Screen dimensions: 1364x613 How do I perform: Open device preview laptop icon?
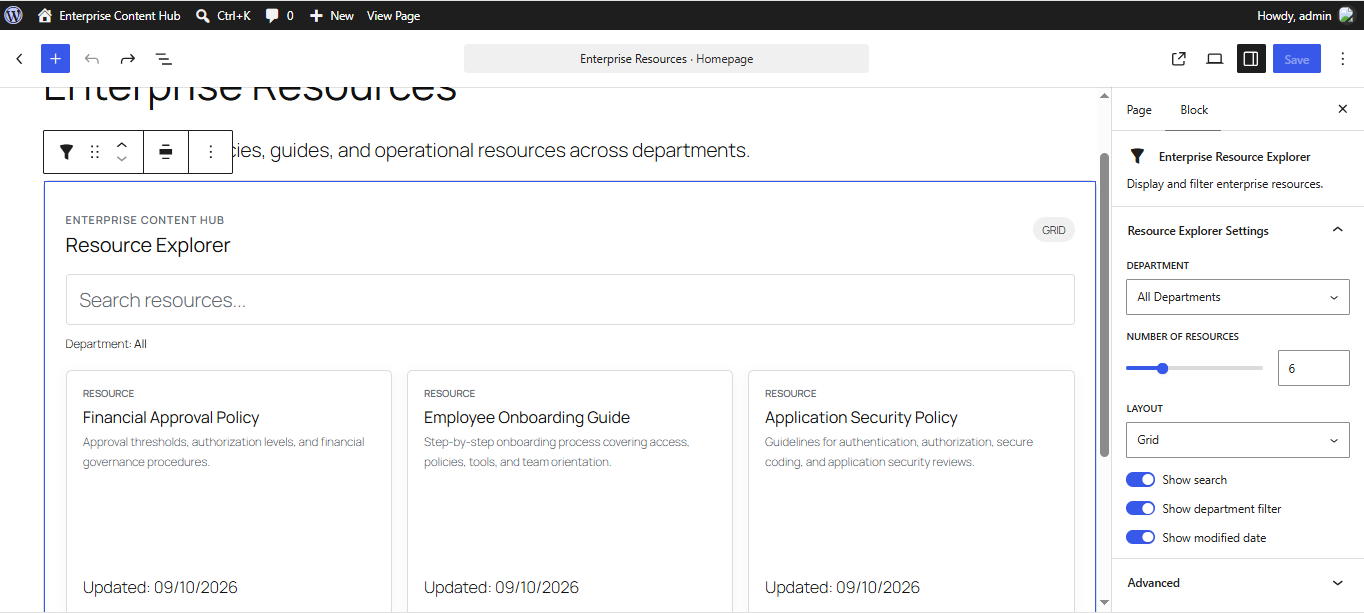[x=1215, y=59]
